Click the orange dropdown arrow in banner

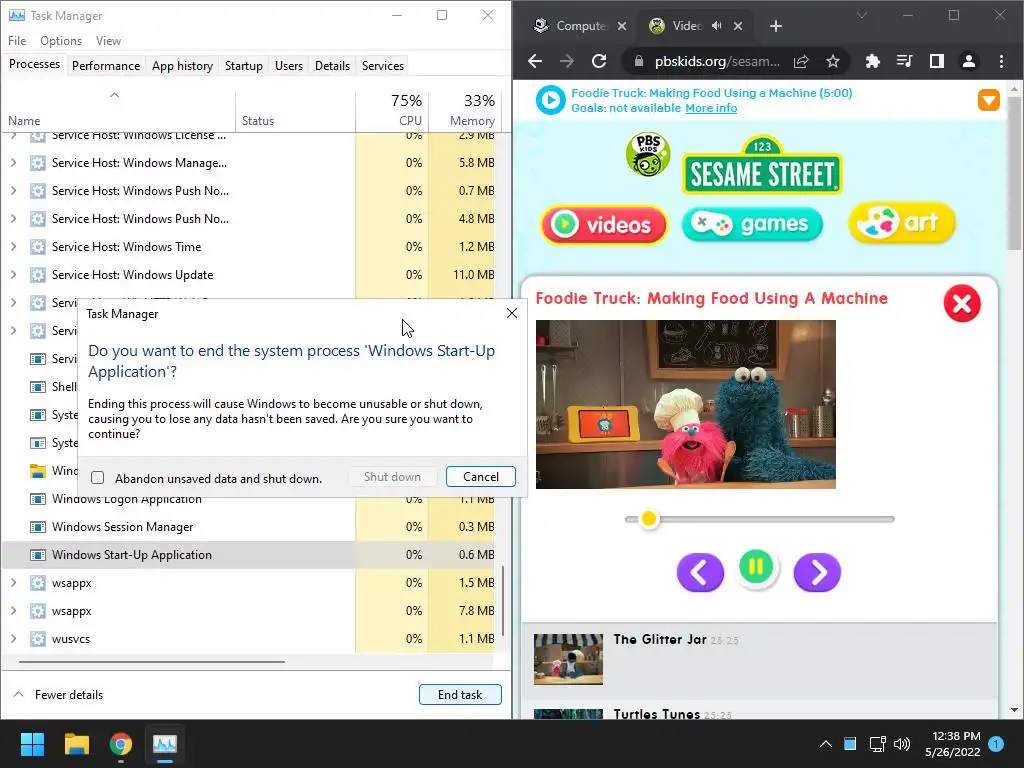(989, 100)
